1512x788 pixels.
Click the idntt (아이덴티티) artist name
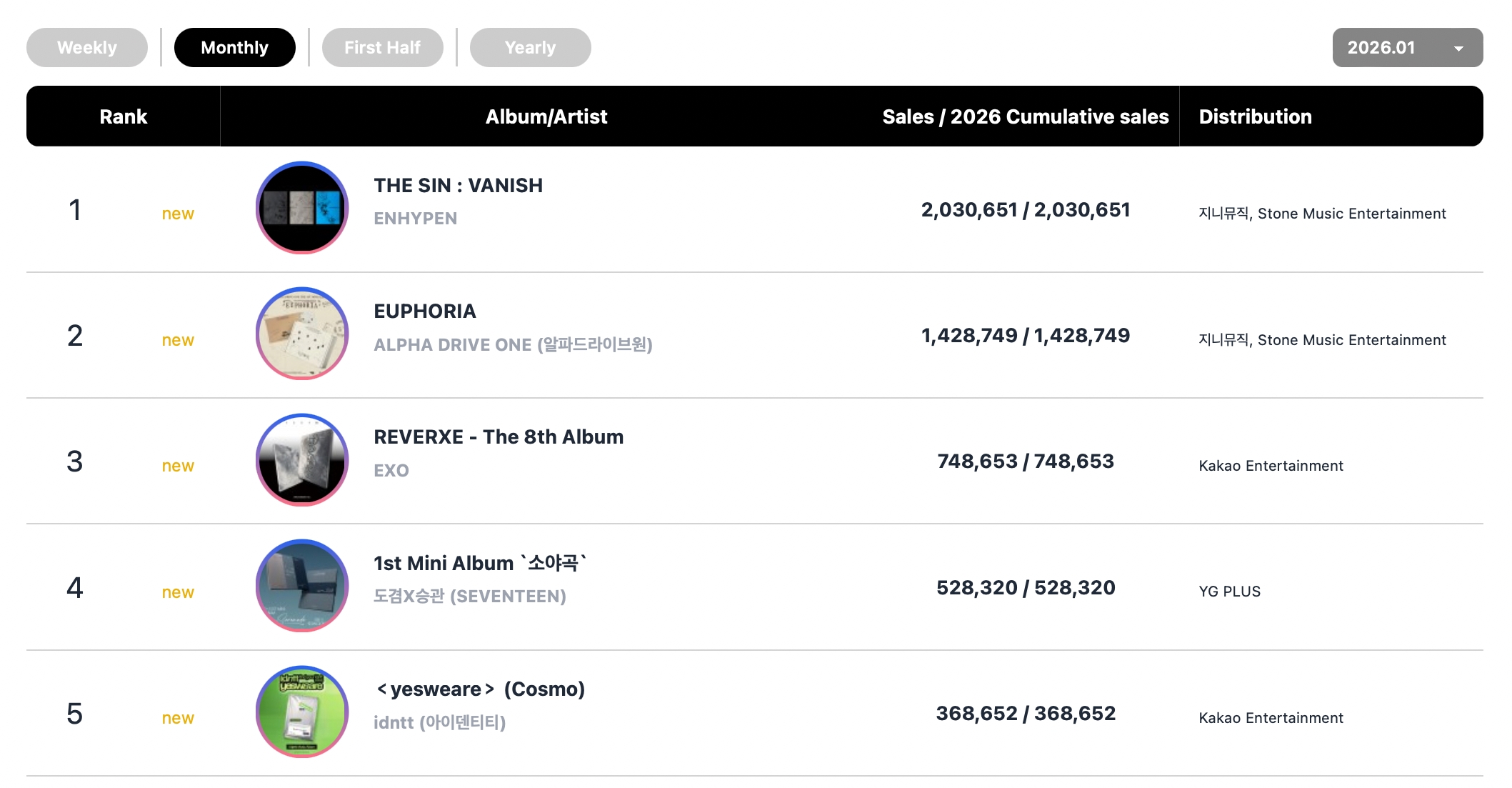(x=439, y=723)
